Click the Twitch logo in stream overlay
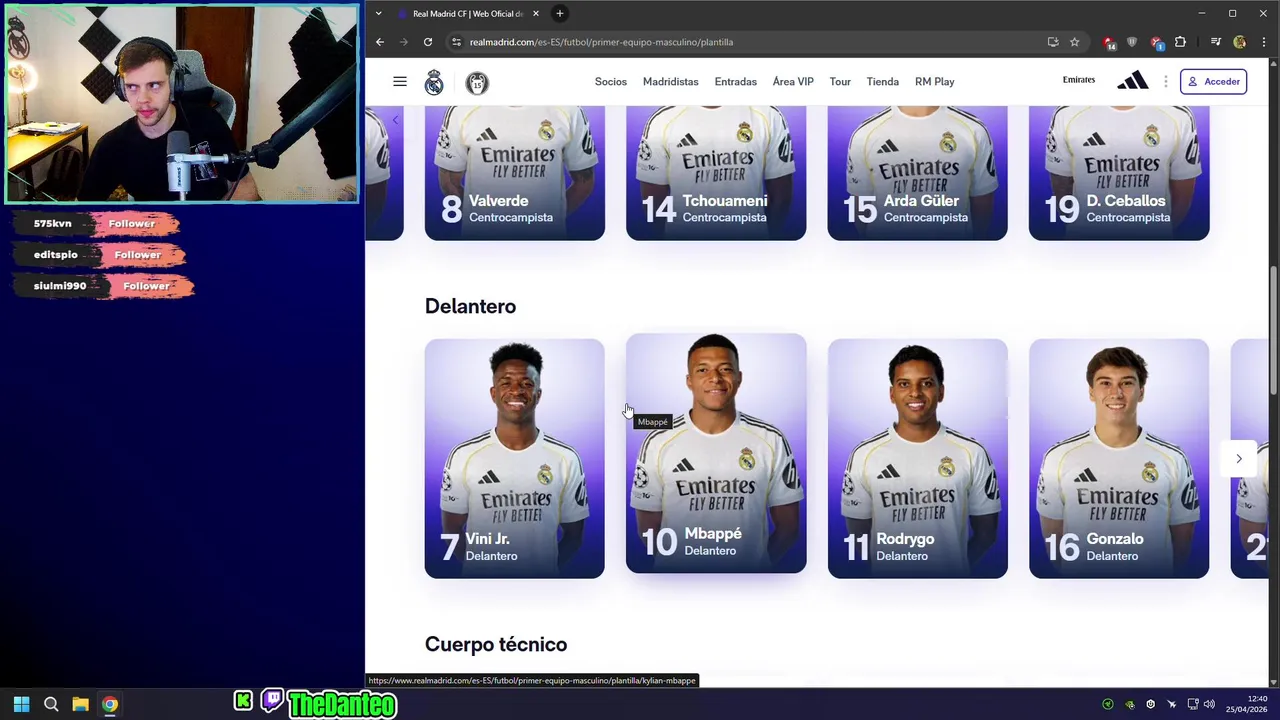Image resolution: width=1280 pixels, height=720 pixels. (272, 701)
